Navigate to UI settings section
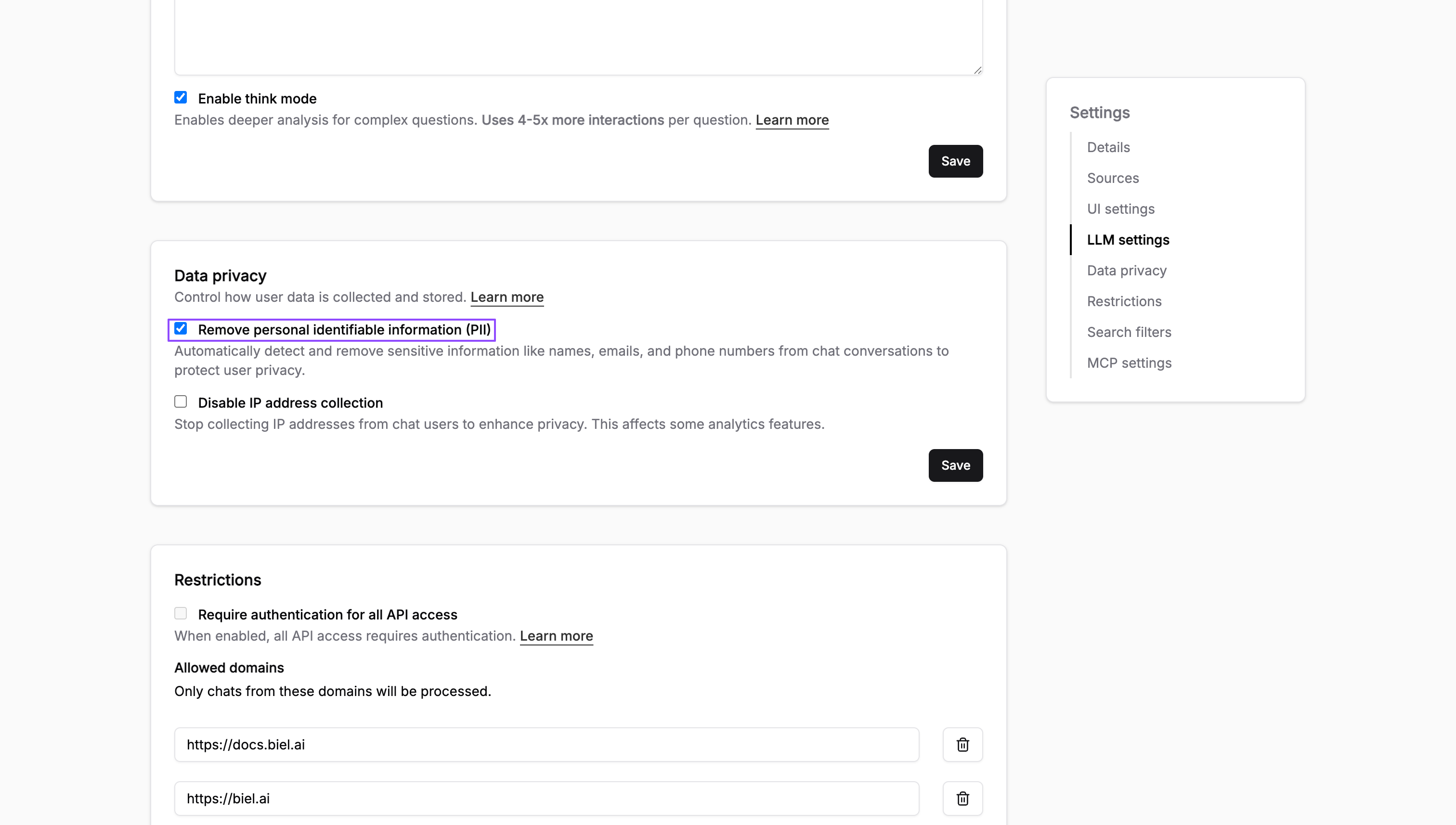 (x=1120, y=209)
